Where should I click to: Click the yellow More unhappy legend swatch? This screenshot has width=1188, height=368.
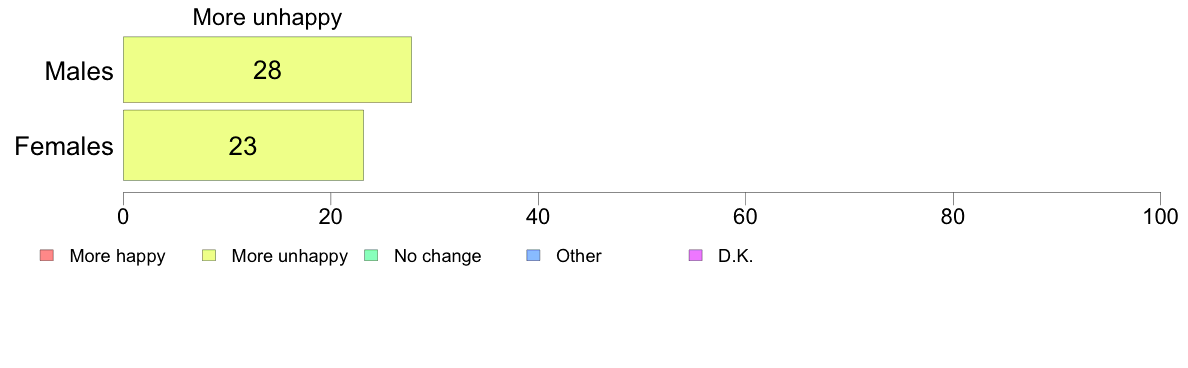click(208, 256)
